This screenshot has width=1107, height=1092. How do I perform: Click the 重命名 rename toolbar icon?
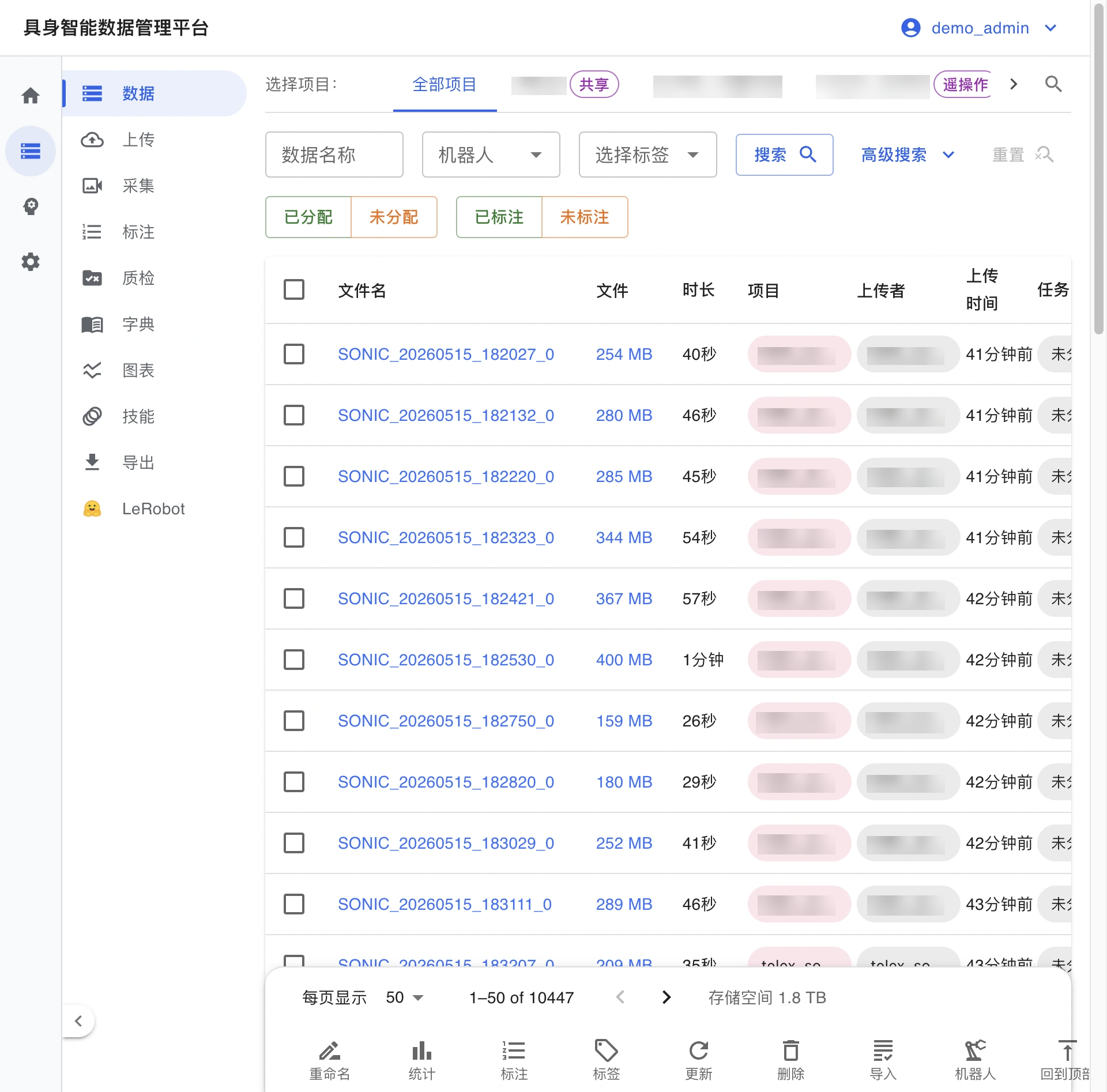pos(330,1051)
